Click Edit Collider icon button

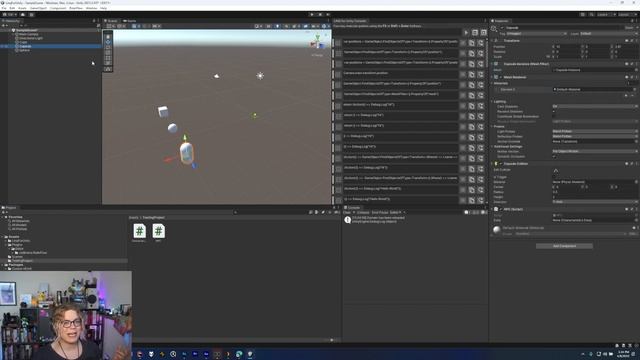tap(556, 171)
